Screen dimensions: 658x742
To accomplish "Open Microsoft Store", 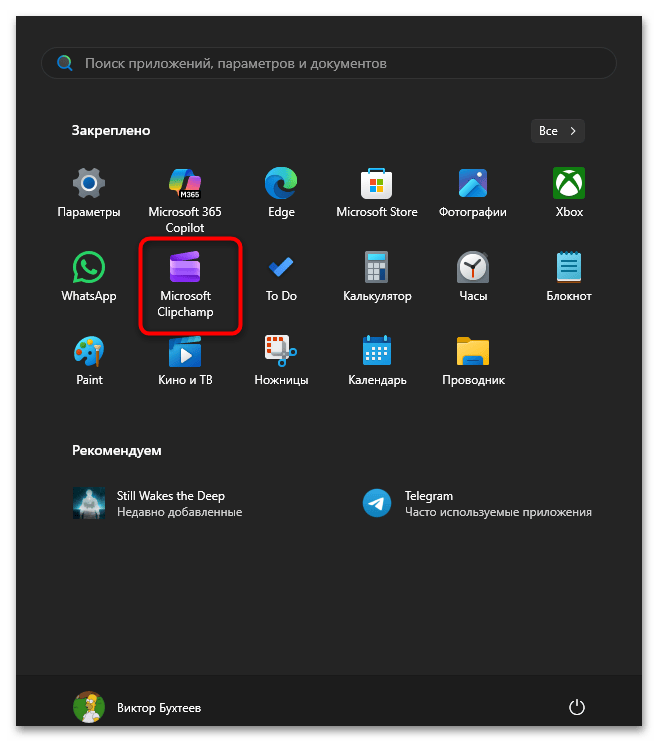I will point(377,193).
